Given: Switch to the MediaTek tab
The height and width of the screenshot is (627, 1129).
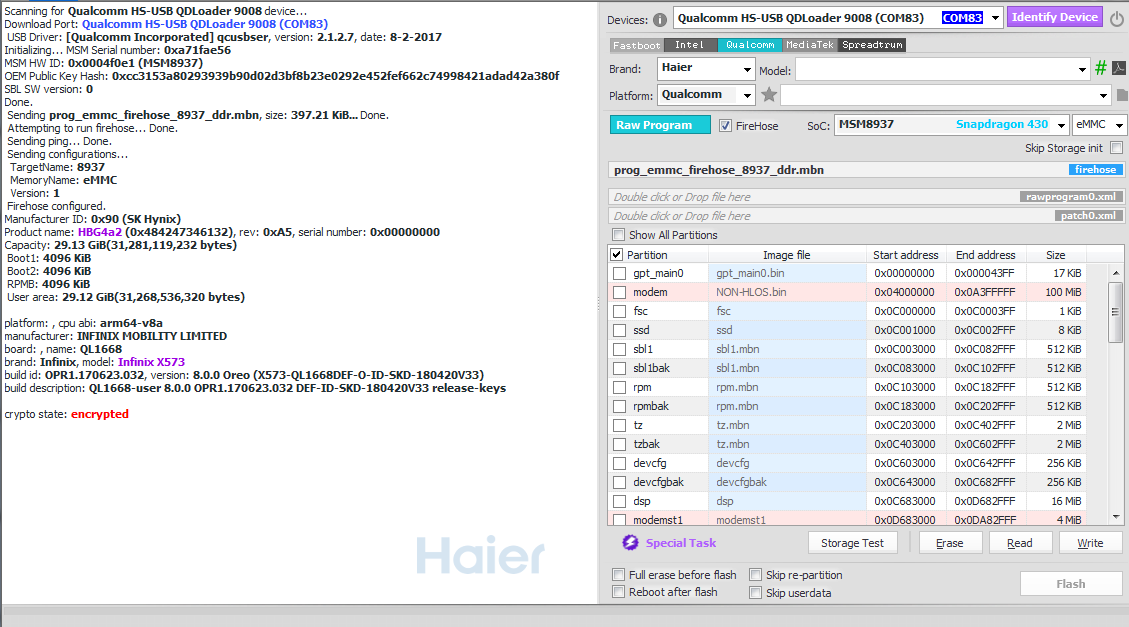Looking at the screenshot, I should tap(810, 45).
